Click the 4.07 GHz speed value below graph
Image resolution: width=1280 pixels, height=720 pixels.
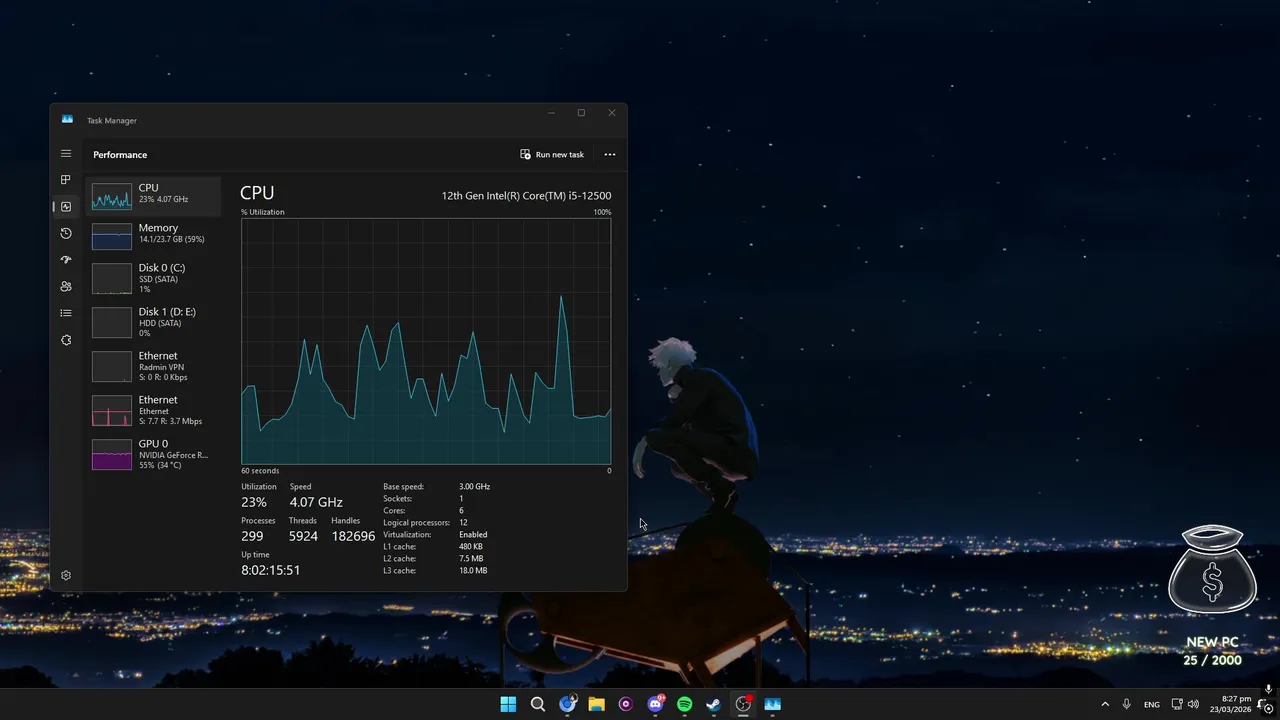(x=316, y=502)
